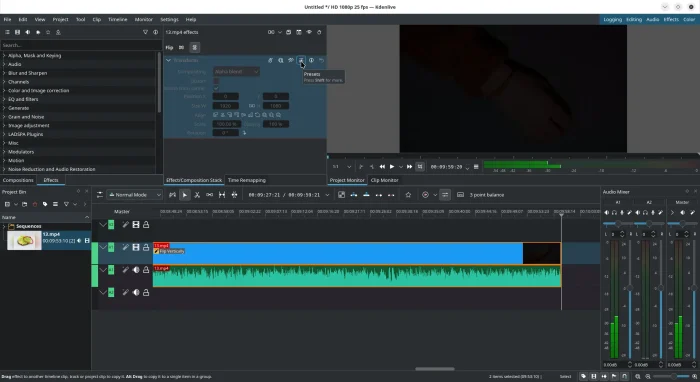Click the overwrite clip zone icon
700x382 pixels.
click(x=367, y=195)
